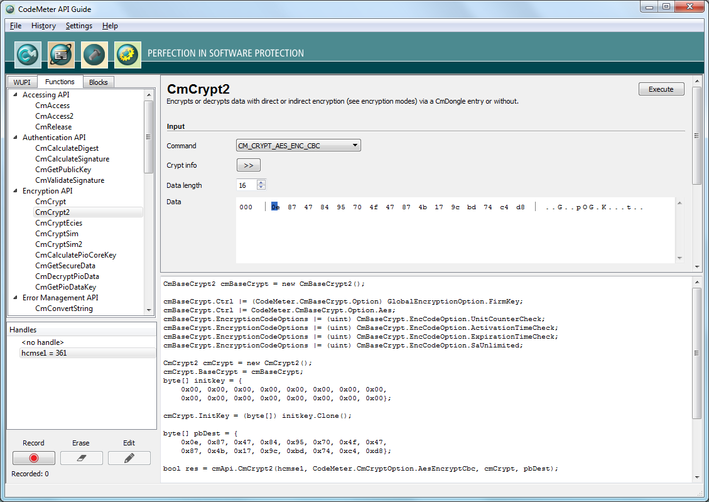Select CmGetPioDataKey in the tree
709x502 pixels.
click(66, 287)
